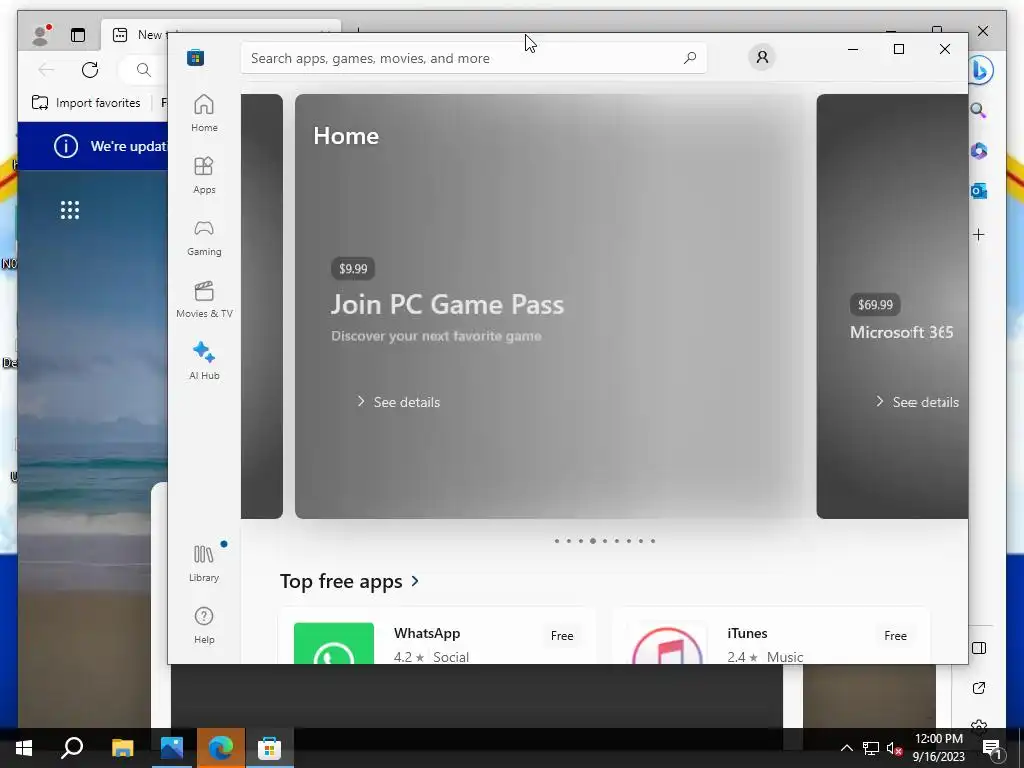See details for Microsoft 365
1024x768 pixels.
pyautogui.click(x=917, y=402)
